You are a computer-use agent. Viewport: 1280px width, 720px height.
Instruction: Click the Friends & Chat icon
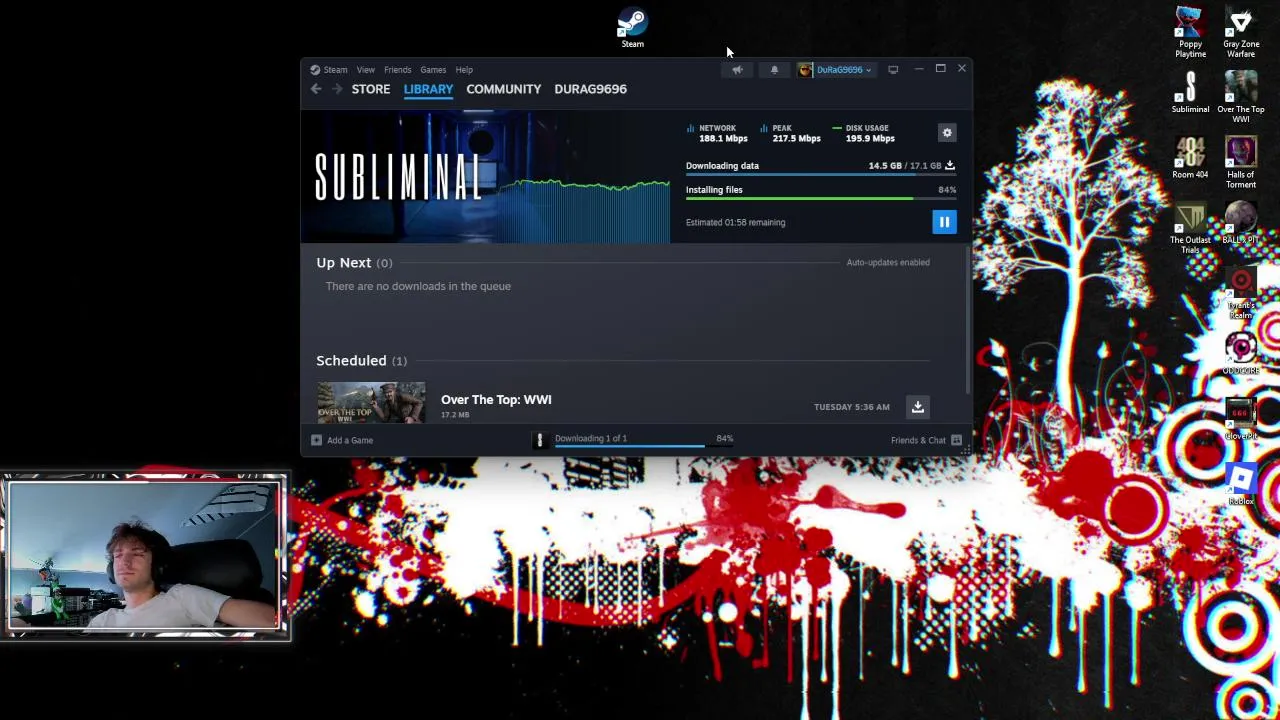click(x=956, y=440)
